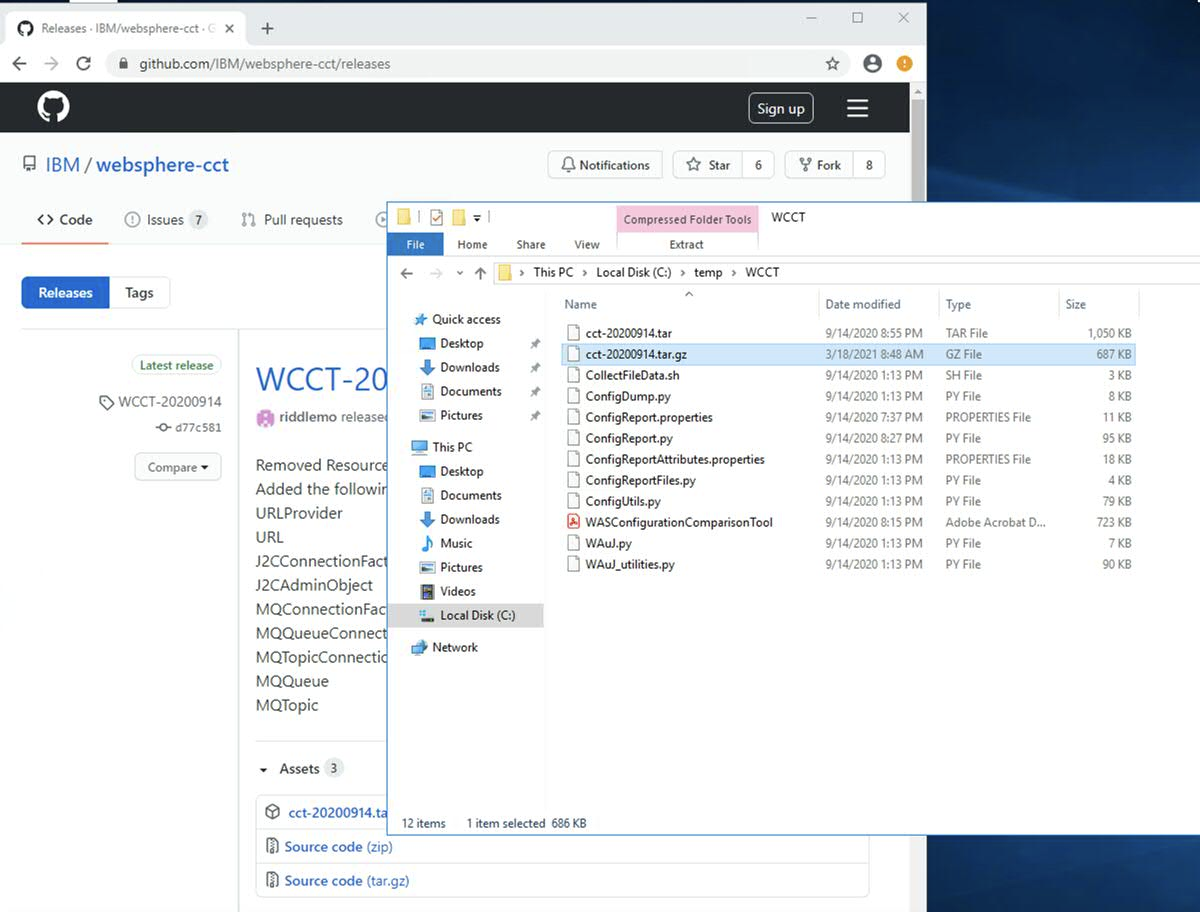1200x912 pixels.
Task: Select the cct-20200914.tar file
Action: (x=630, y=333)
